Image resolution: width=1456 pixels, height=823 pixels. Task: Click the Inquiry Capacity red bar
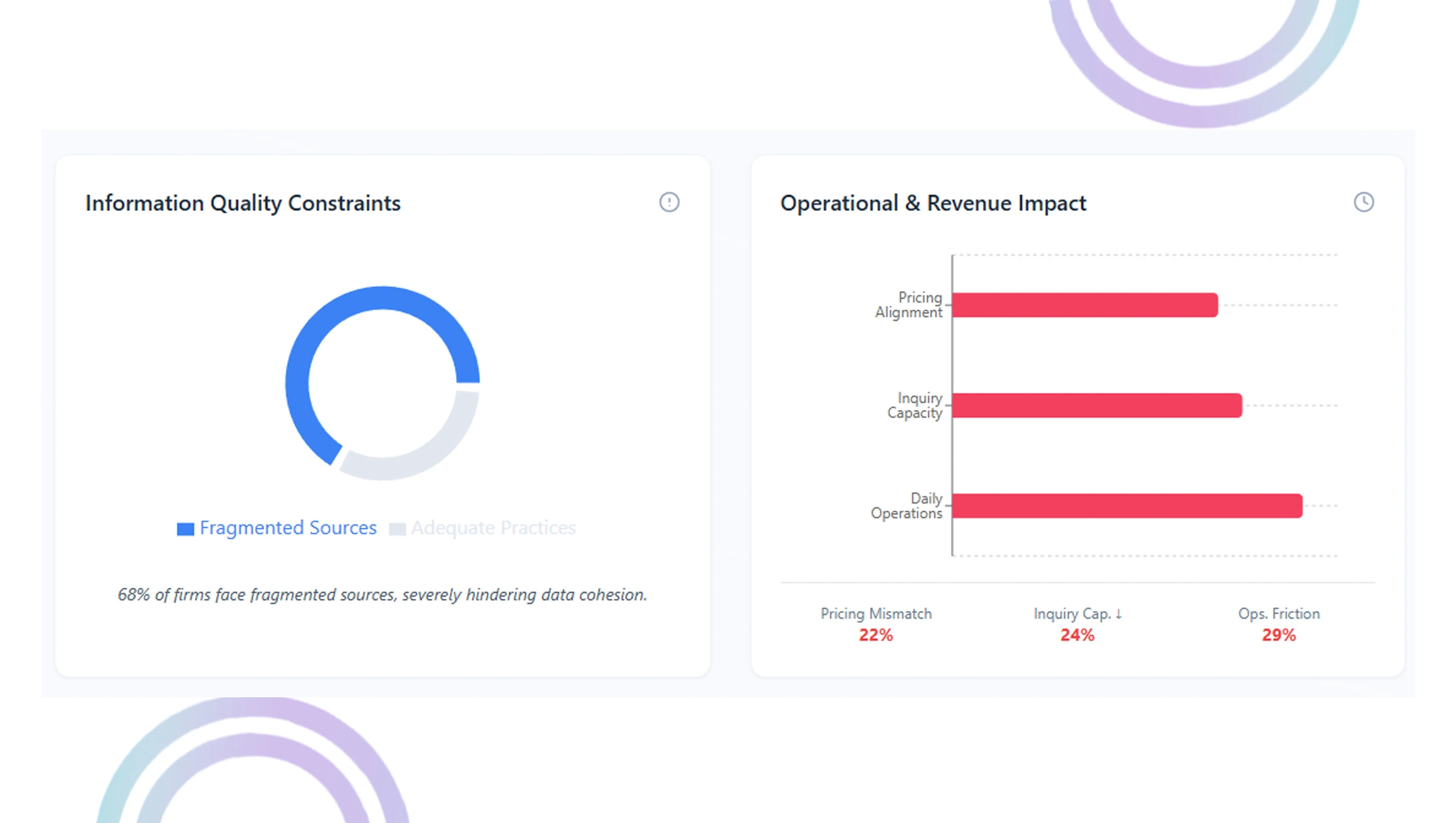tap(1097, 405)
